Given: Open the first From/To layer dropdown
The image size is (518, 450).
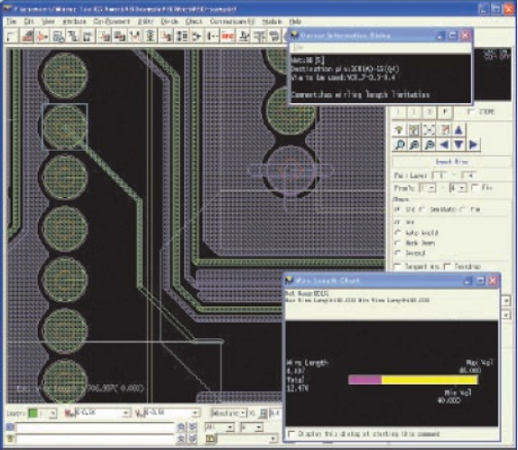Looking at the screenshot, I should point(427,188).
